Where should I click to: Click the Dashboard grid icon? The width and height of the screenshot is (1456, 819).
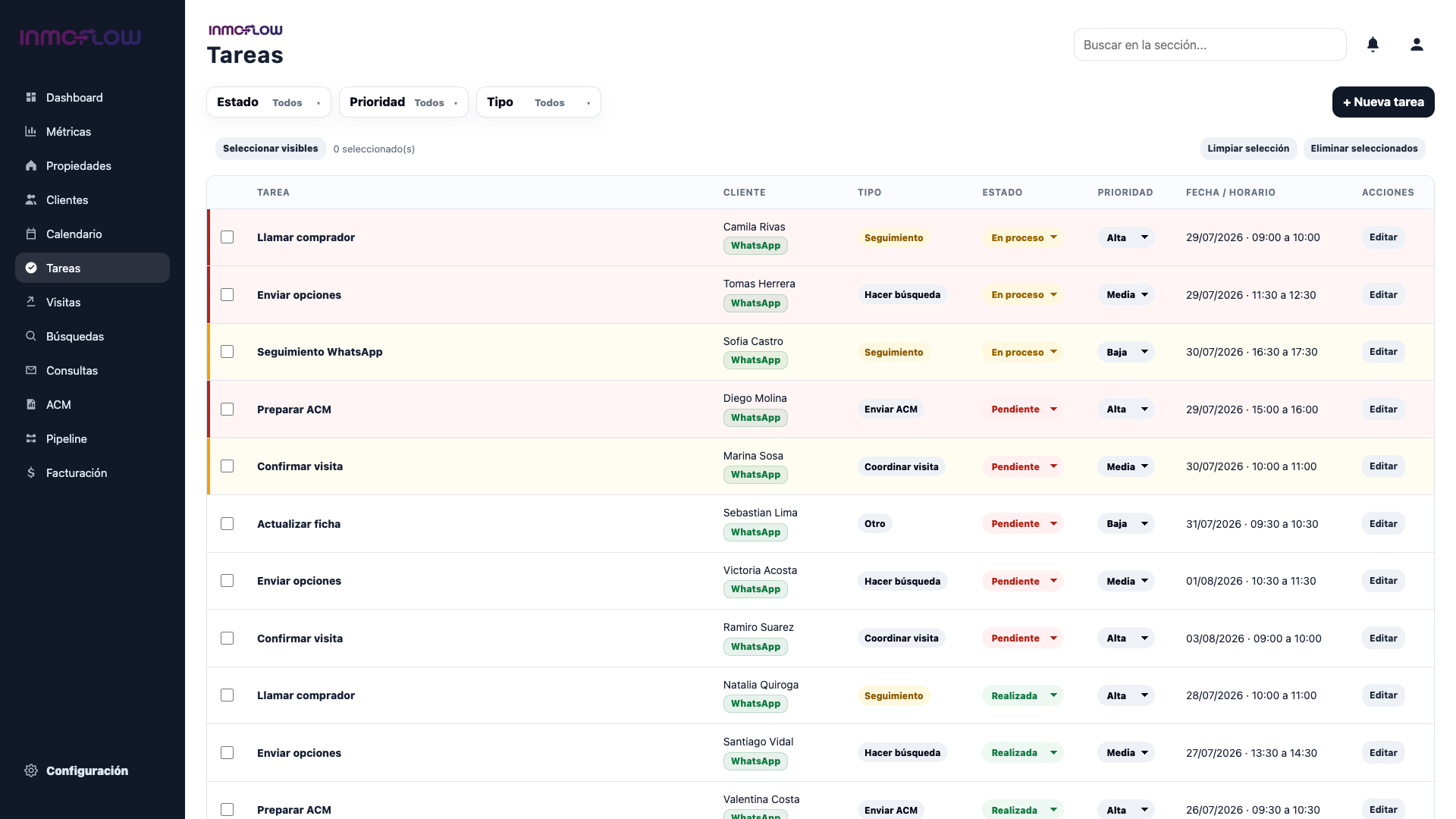(31, 97)
